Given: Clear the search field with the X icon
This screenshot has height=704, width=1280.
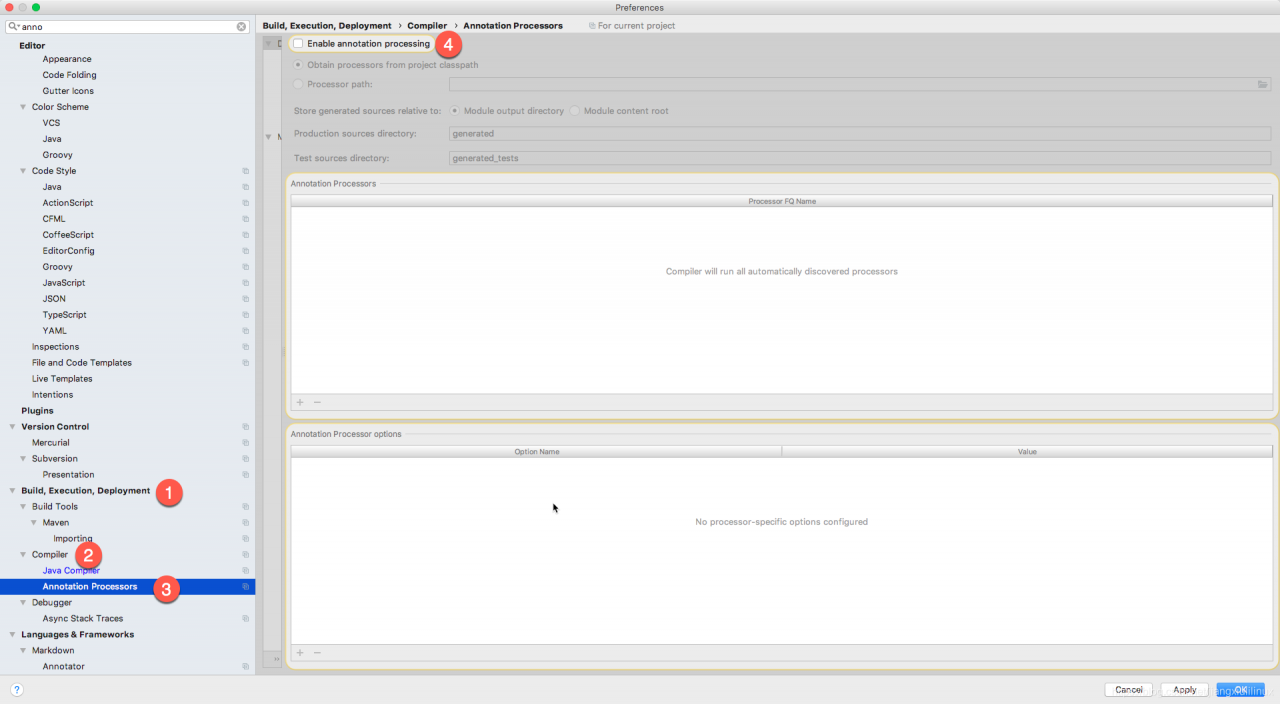Looking at the screenshot, I should [x=241, y=27].
